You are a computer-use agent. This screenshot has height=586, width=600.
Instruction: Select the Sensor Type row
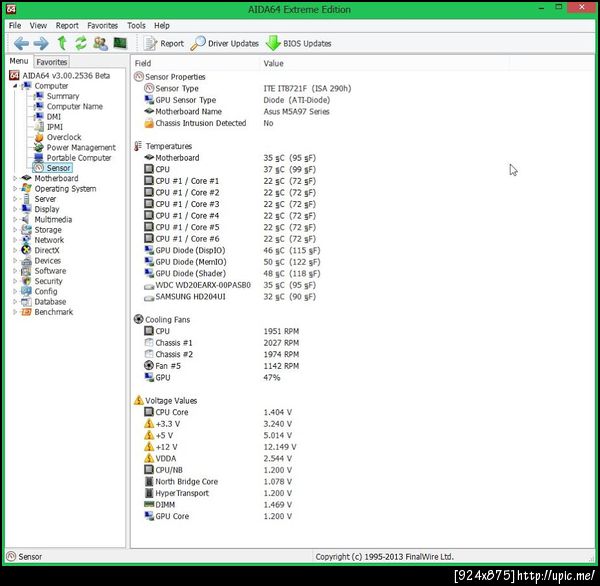[247, 89]
